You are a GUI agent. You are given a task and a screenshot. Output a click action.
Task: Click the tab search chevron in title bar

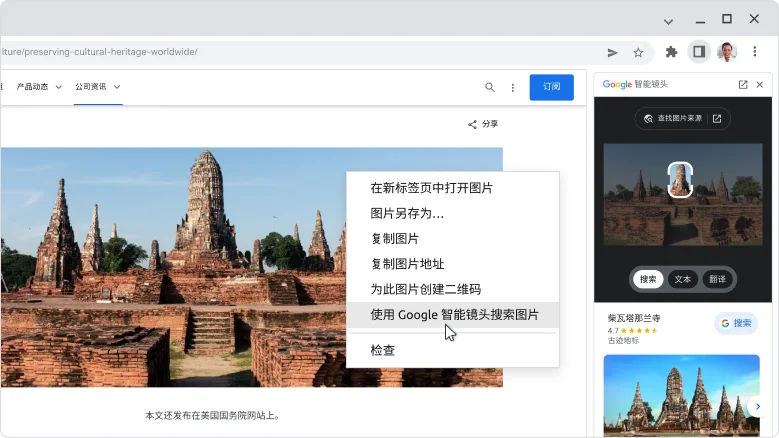click(668, 22)
